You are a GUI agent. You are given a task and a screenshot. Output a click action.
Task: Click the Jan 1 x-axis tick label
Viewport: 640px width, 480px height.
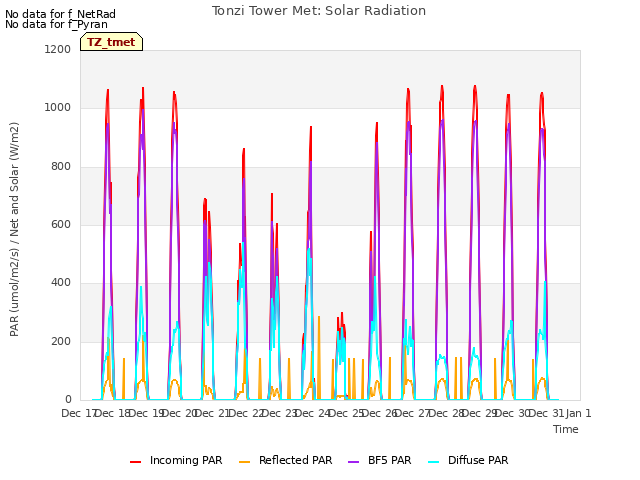point(578,413)
